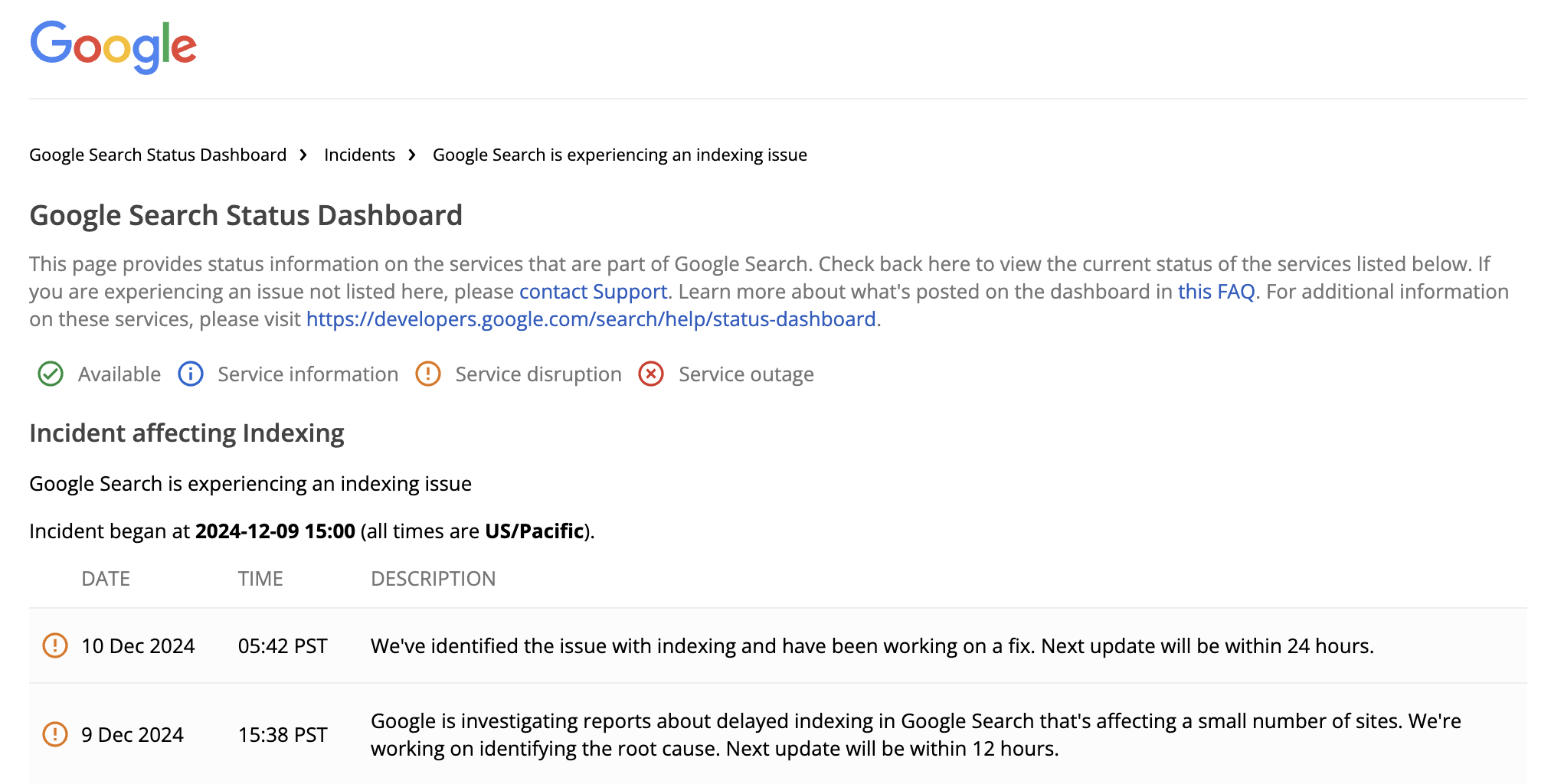
Task: Select the blue Service information icon
Action: click(190, 374)
